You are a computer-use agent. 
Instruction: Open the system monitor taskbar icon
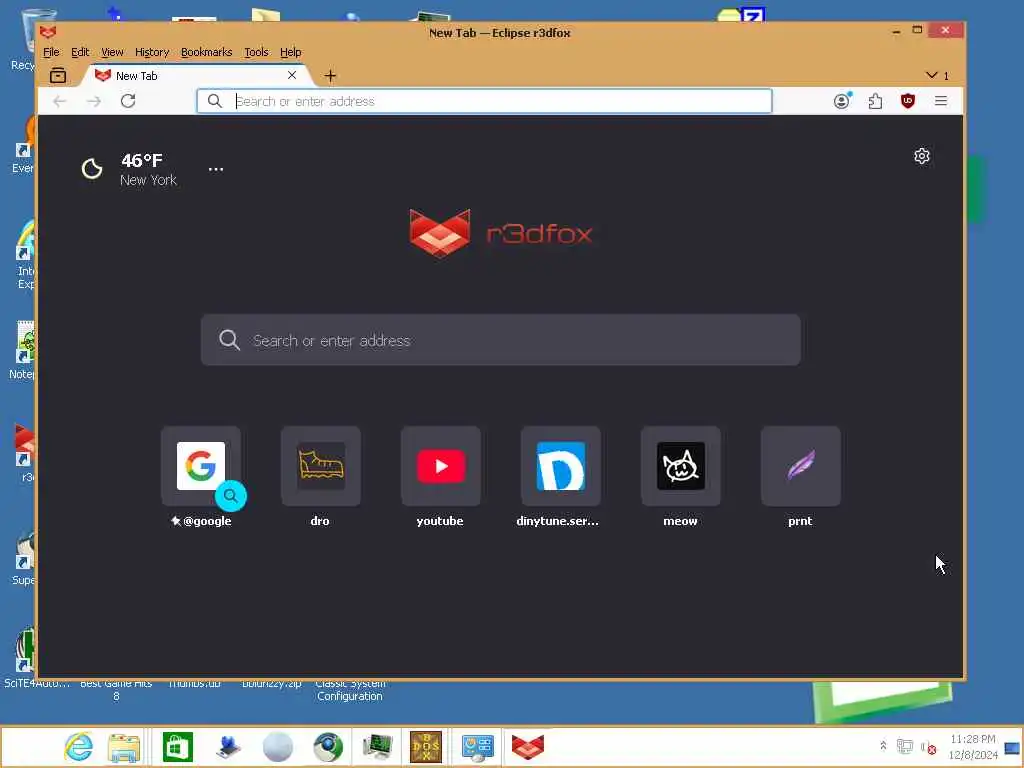[377, 746]
